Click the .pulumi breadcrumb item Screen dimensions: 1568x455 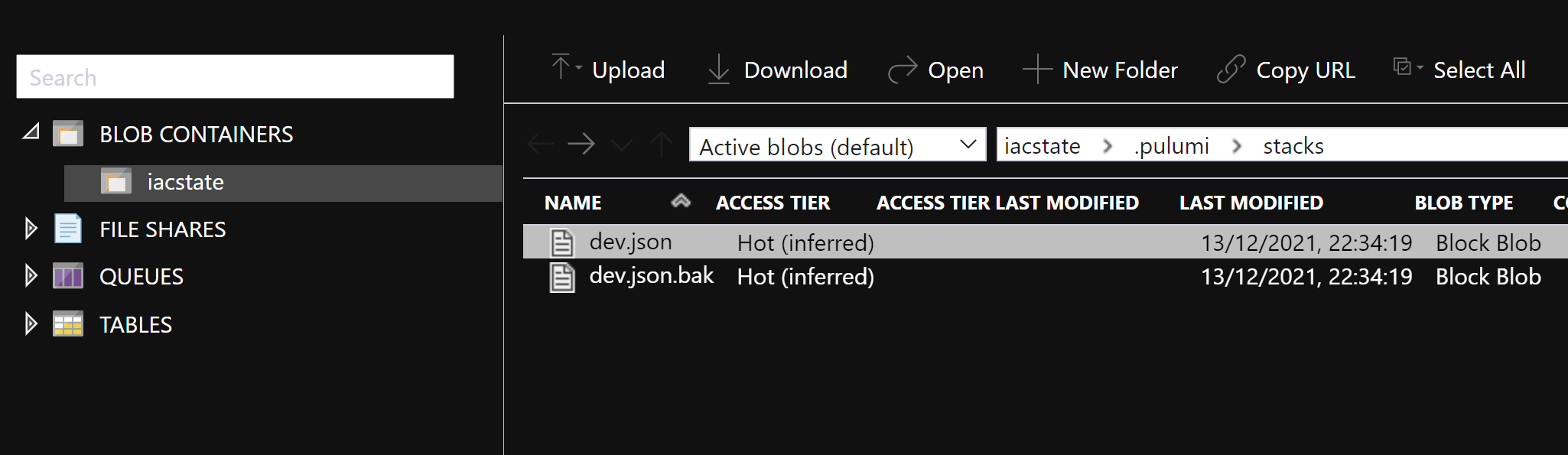(x=1171, y=145)
